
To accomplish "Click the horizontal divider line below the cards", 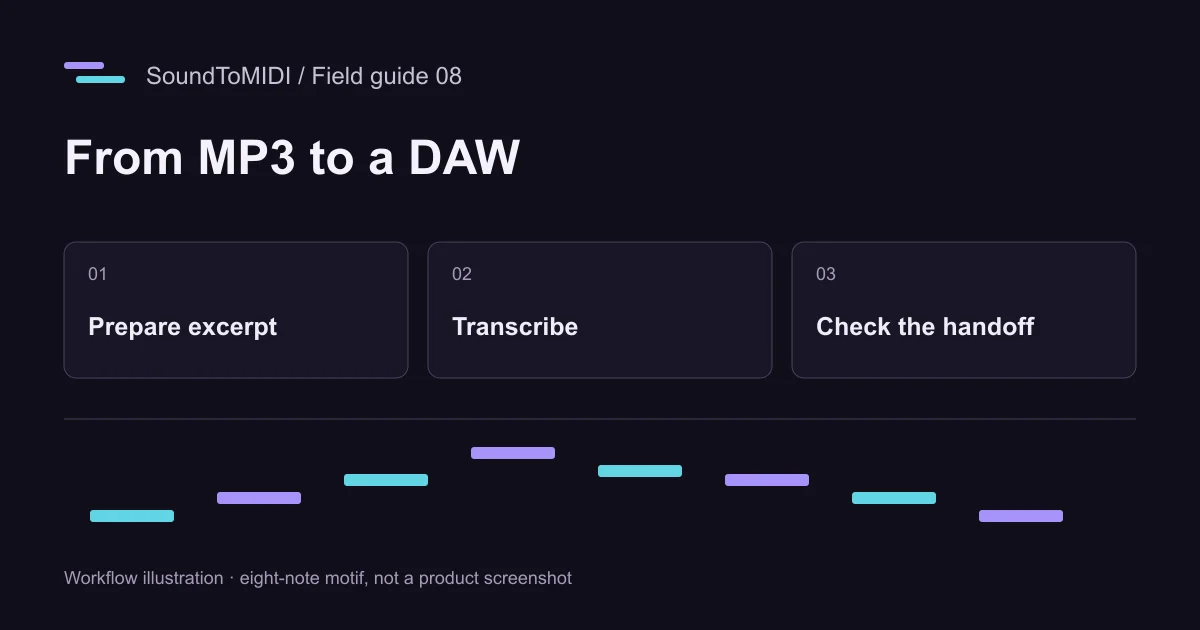I will click(x=600, y=419).
